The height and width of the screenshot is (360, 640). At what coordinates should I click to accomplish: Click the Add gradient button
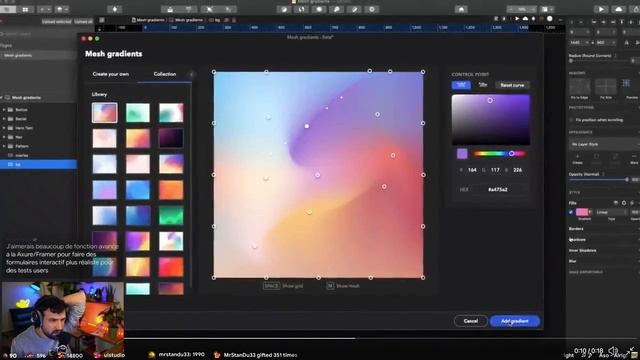(515, 321)
